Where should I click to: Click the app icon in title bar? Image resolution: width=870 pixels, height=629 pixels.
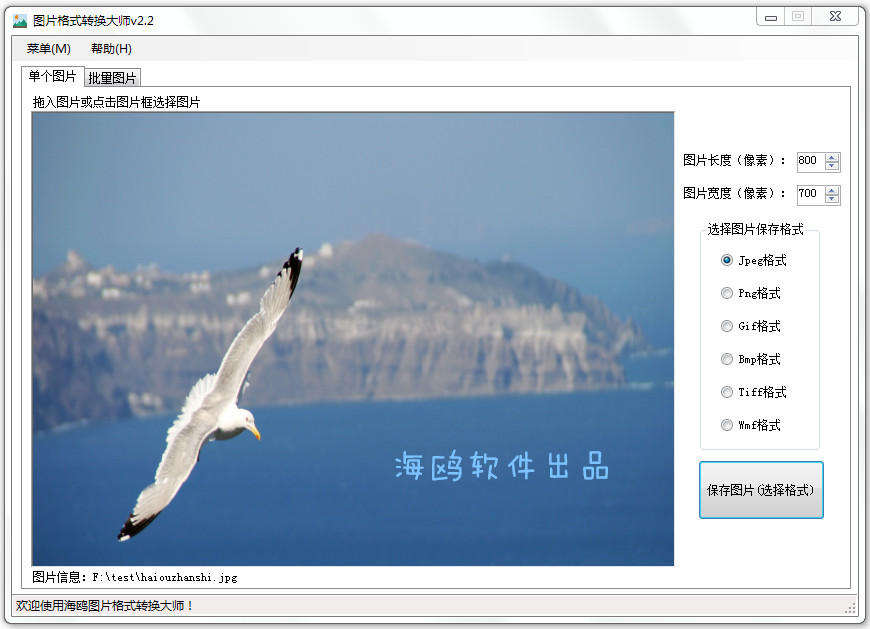[x=20, y=20]
